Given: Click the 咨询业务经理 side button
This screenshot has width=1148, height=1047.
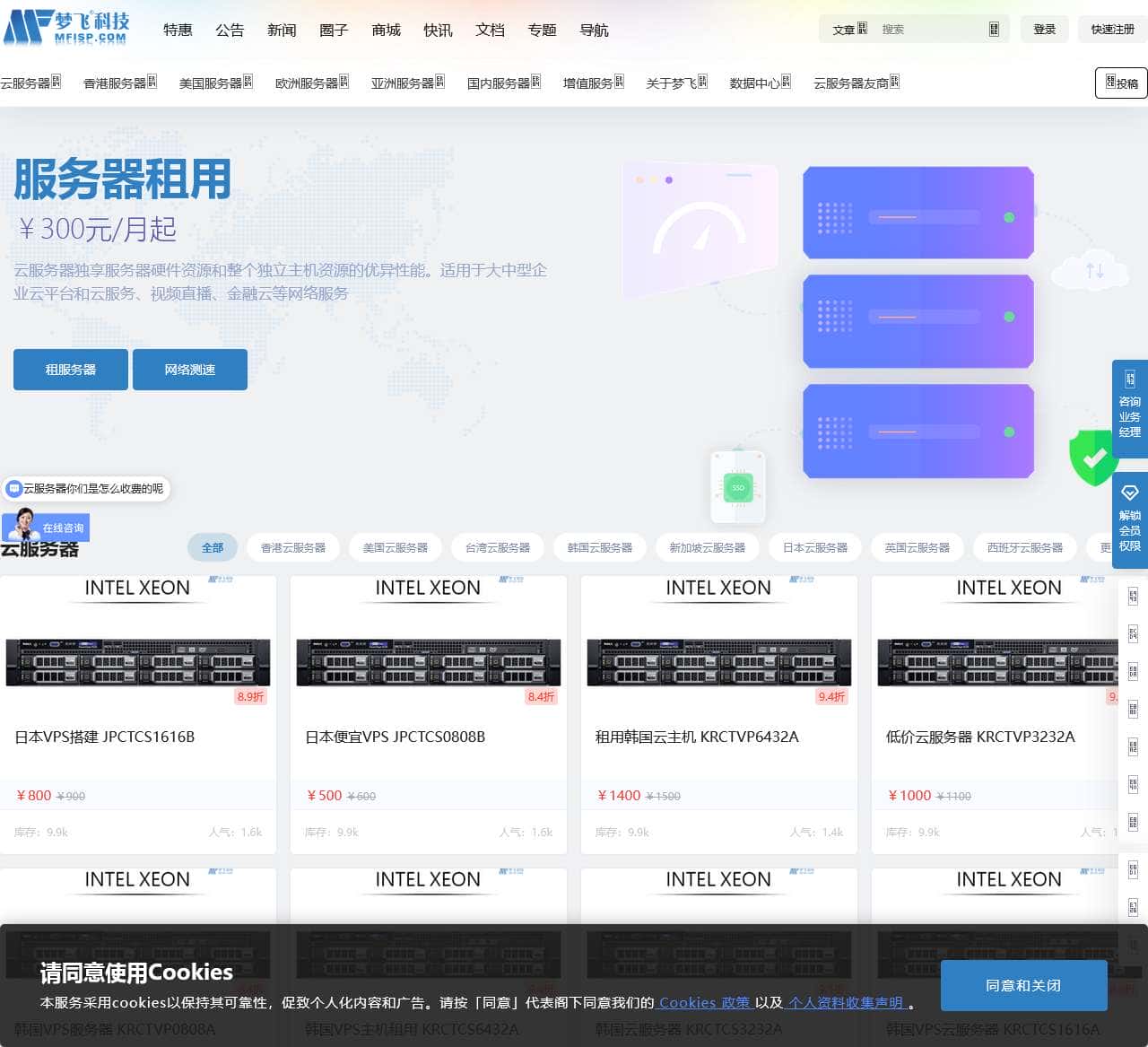Looking at the screenshot, I should pos(1130,408).
